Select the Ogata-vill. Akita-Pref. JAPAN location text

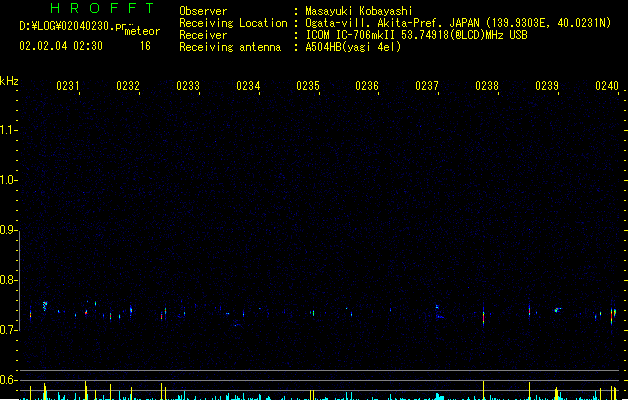[x=458, y=23]
